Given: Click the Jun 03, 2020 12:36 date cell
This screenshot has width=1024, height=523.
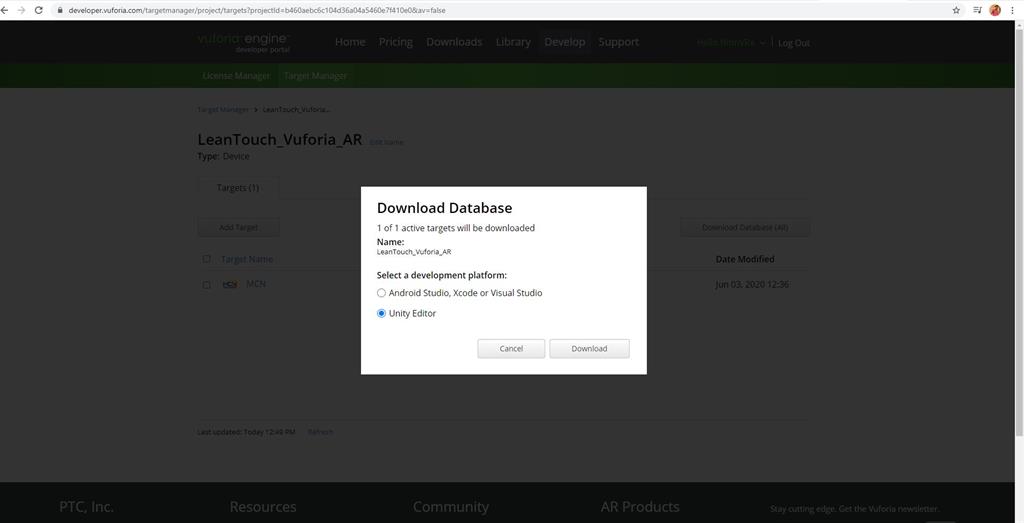Looking at the screenshot, I should [x=752, y=285].
